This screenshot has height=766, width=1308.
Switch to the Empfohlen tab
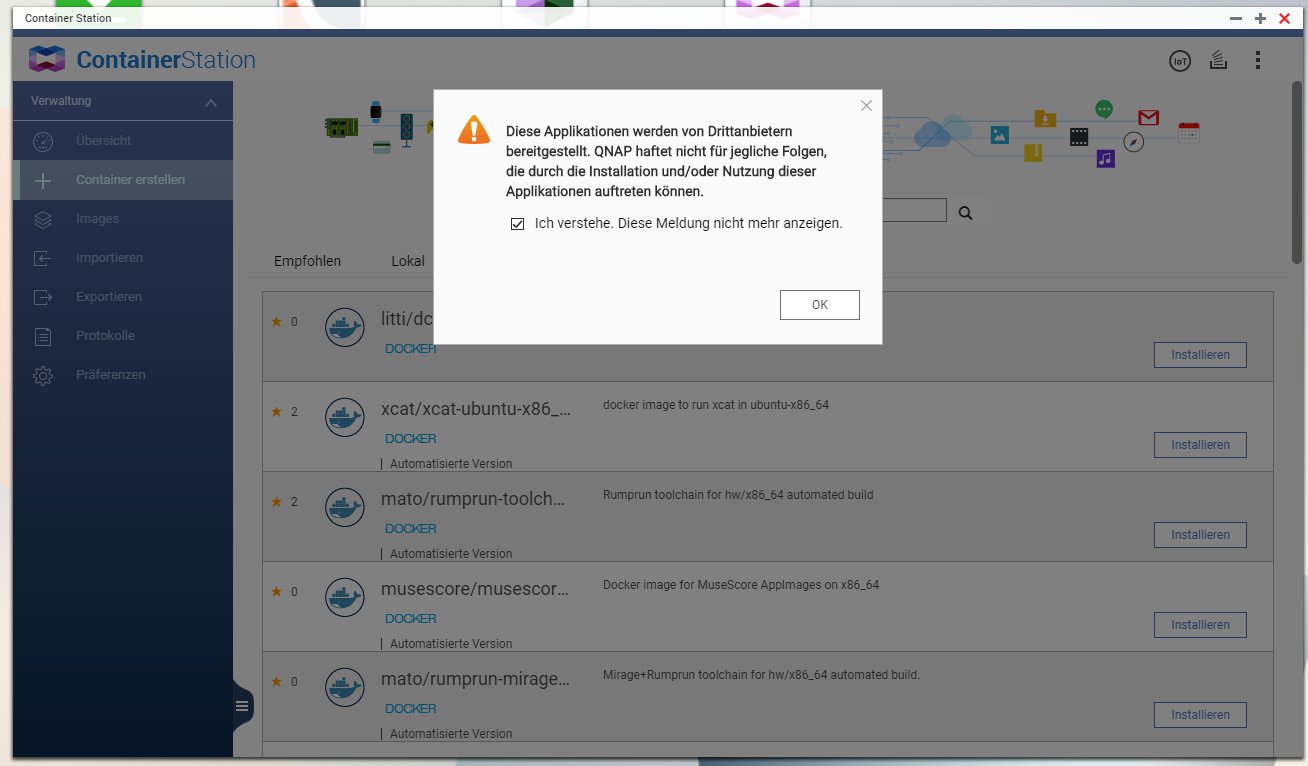coord(307,261)
